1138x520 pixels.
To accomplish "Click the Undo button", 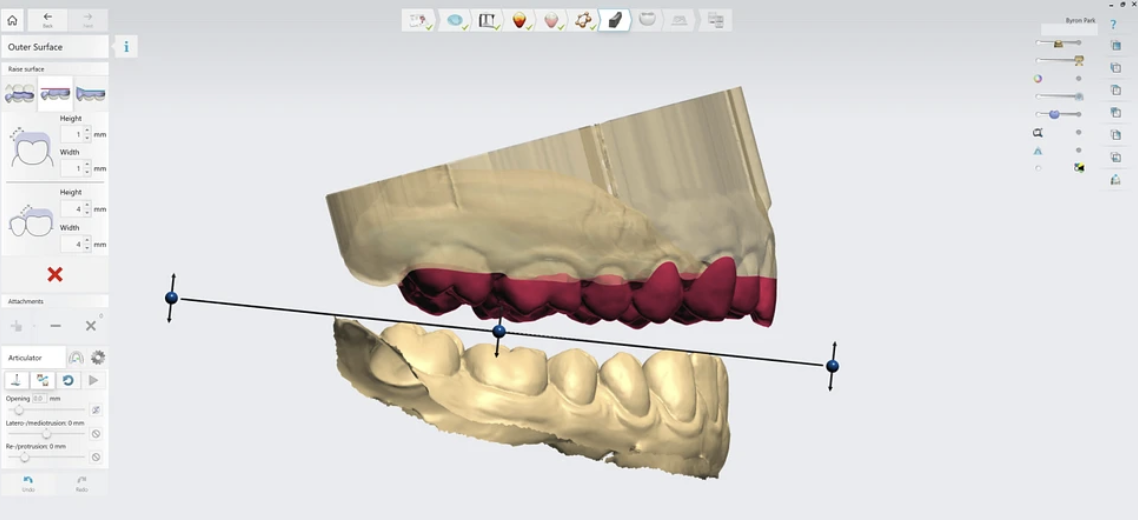I will (28, 483).
